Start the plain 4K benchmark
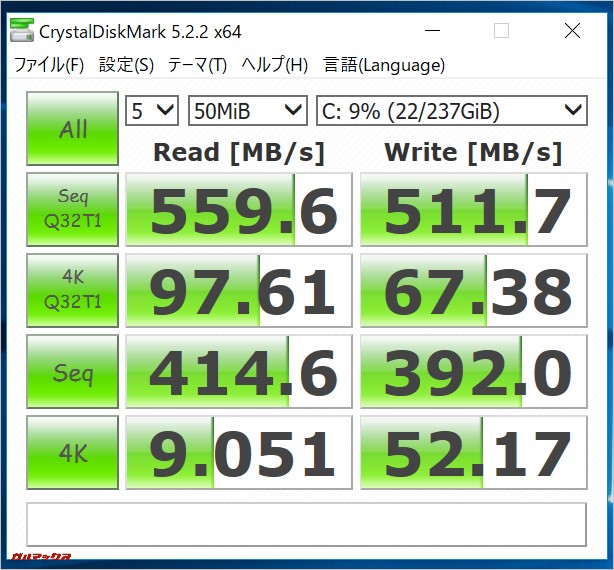 tap(72, 453)
